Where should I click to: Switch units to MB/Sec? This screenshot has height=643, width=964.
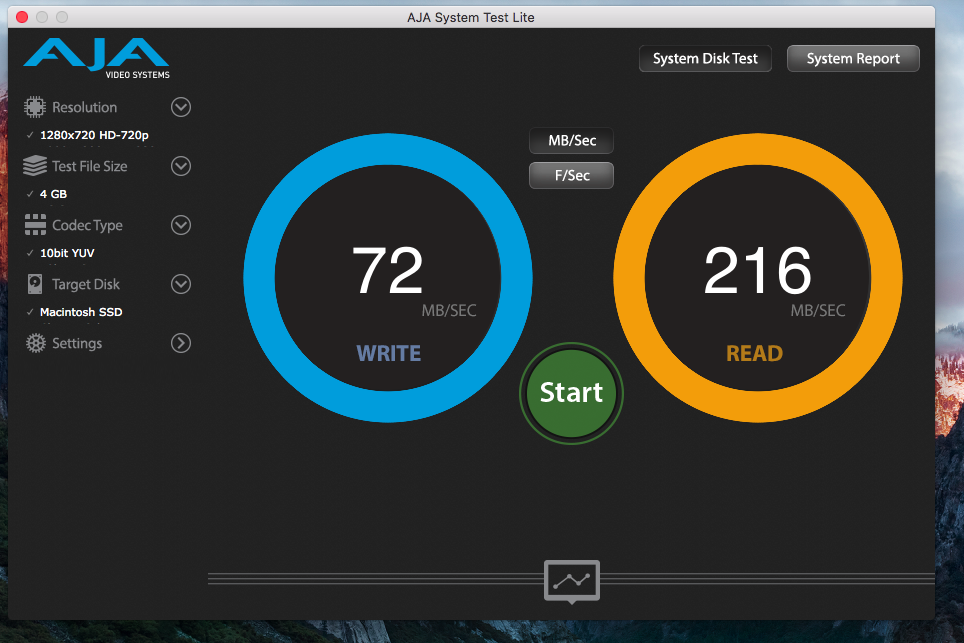(572, 141)
